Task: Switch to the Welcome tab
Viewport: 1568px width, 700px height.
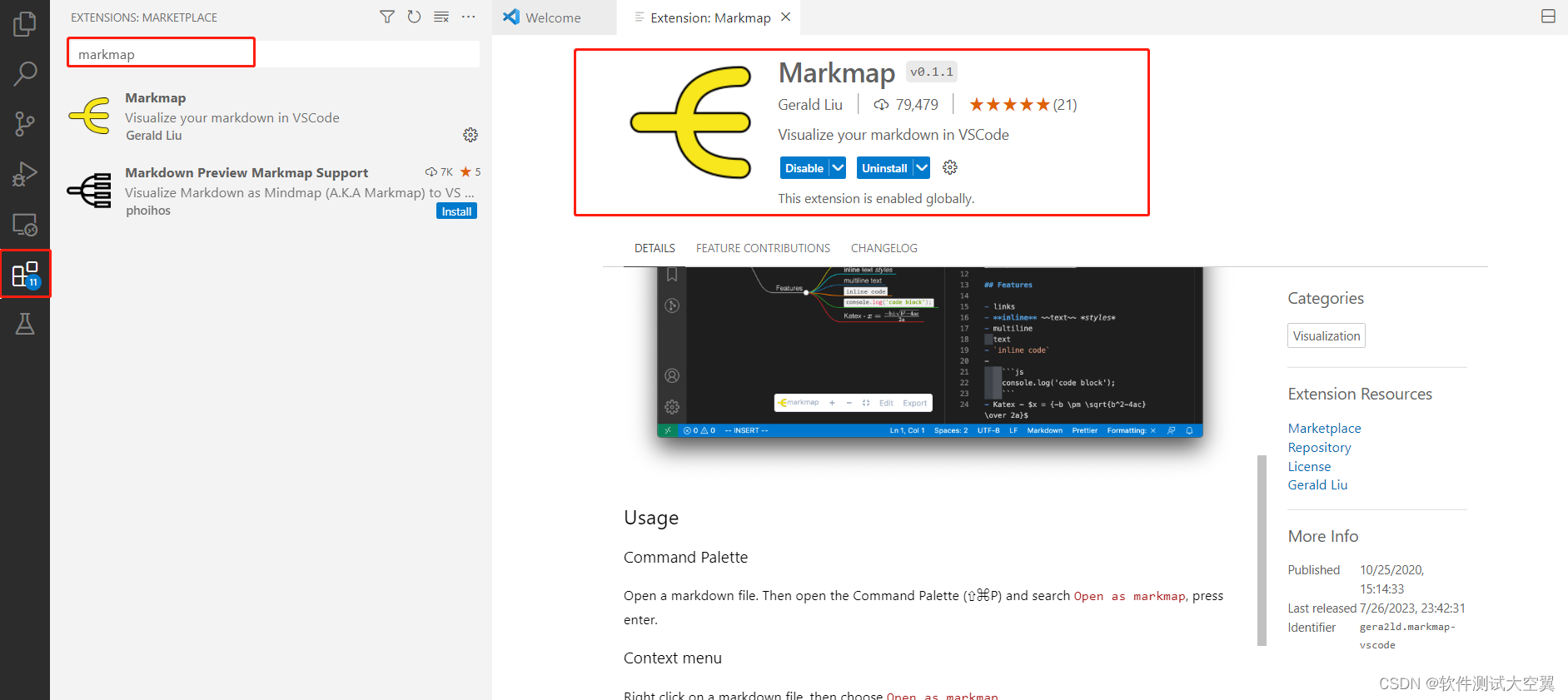Action: tap(554, 17)
